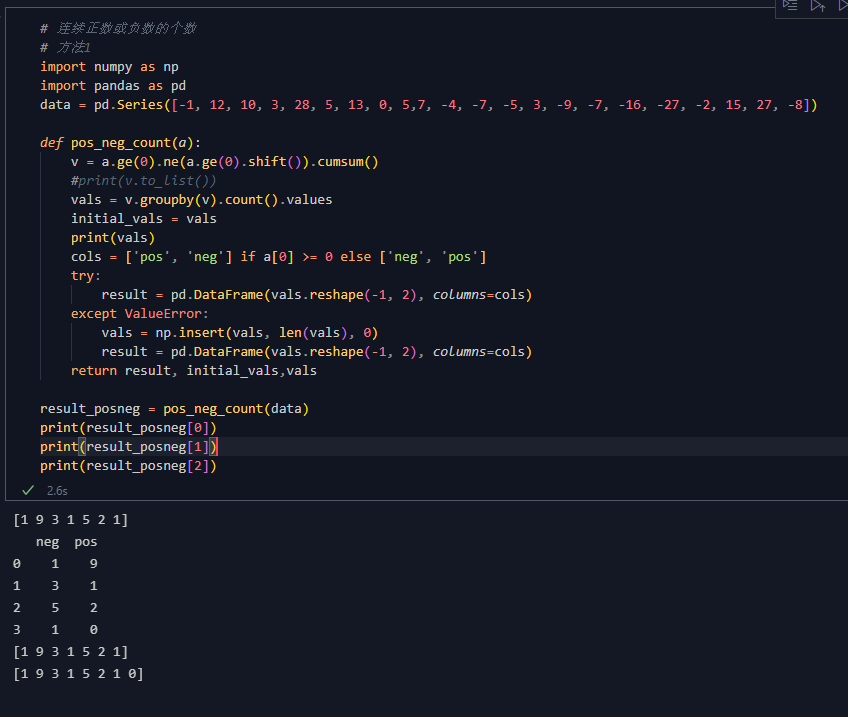Click the 'except ValueError:' line
The height and width of the screenshot is (717, 848).
(x=140, y=314)
